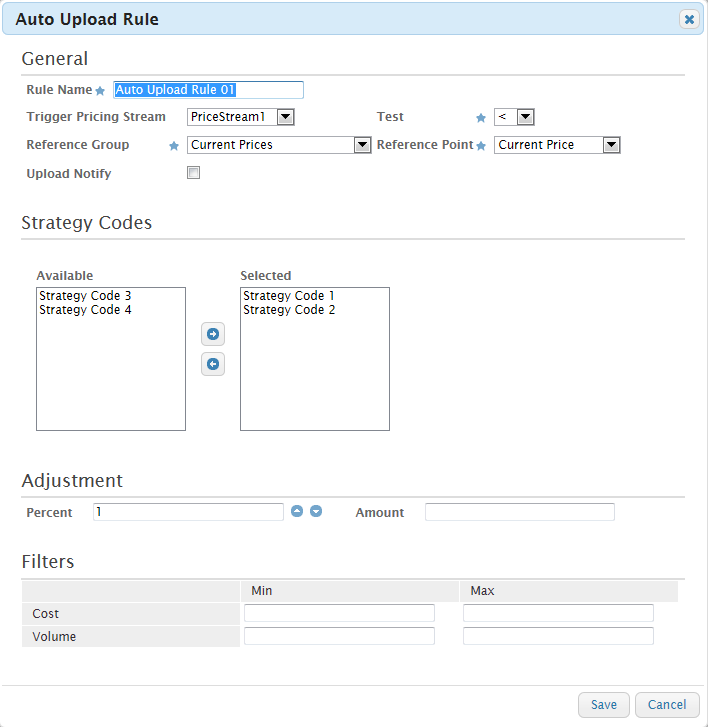Select Strategy Code 3 in Available list
The image size is (708, 727).
[85, 295]
